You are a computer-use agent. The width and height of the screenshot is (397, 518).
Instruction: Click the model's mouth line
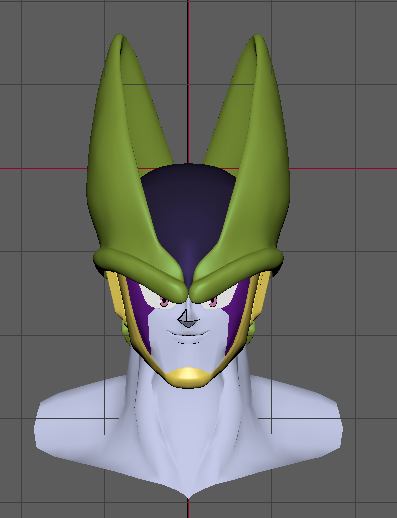(x=188, y=334)
